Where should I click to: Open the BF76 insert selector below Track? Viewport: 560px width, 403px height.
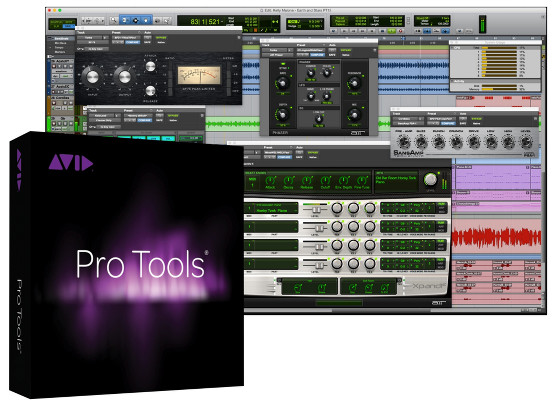[x=92, y=42]
